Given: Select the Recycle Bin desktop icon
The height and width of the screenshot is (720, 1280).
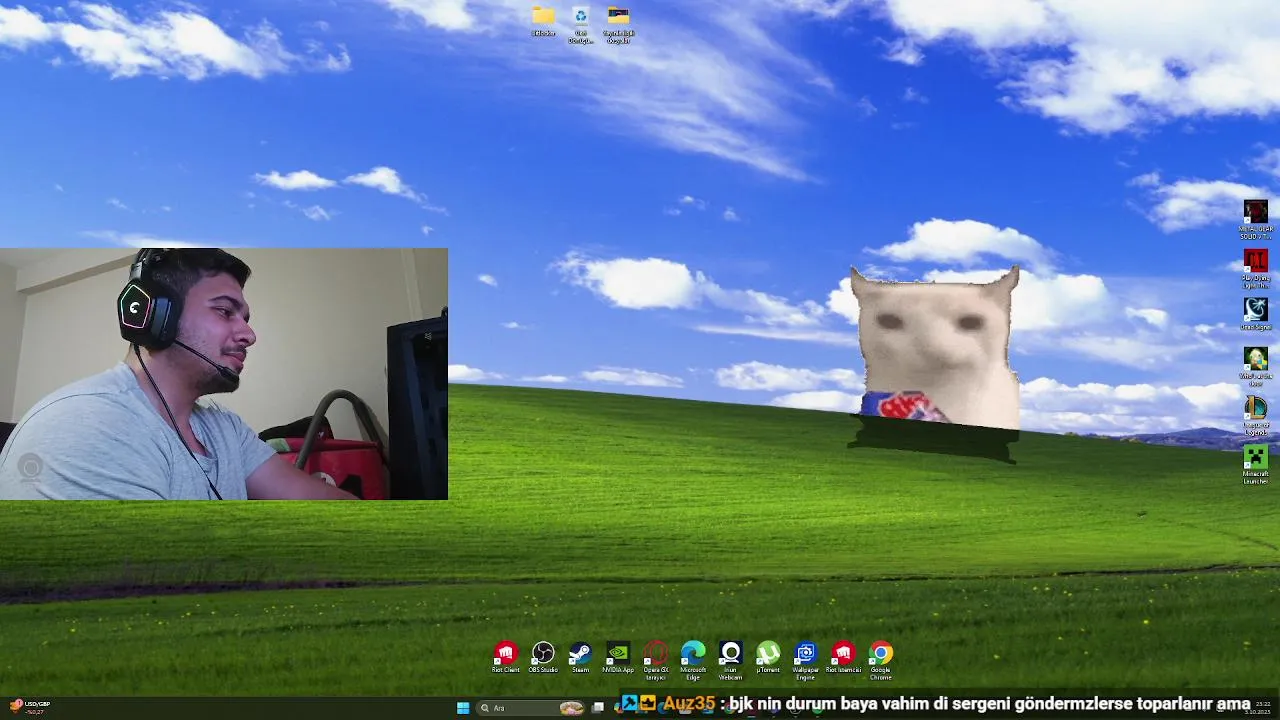Looking at the screenshot, I should (x=581, y=24).
